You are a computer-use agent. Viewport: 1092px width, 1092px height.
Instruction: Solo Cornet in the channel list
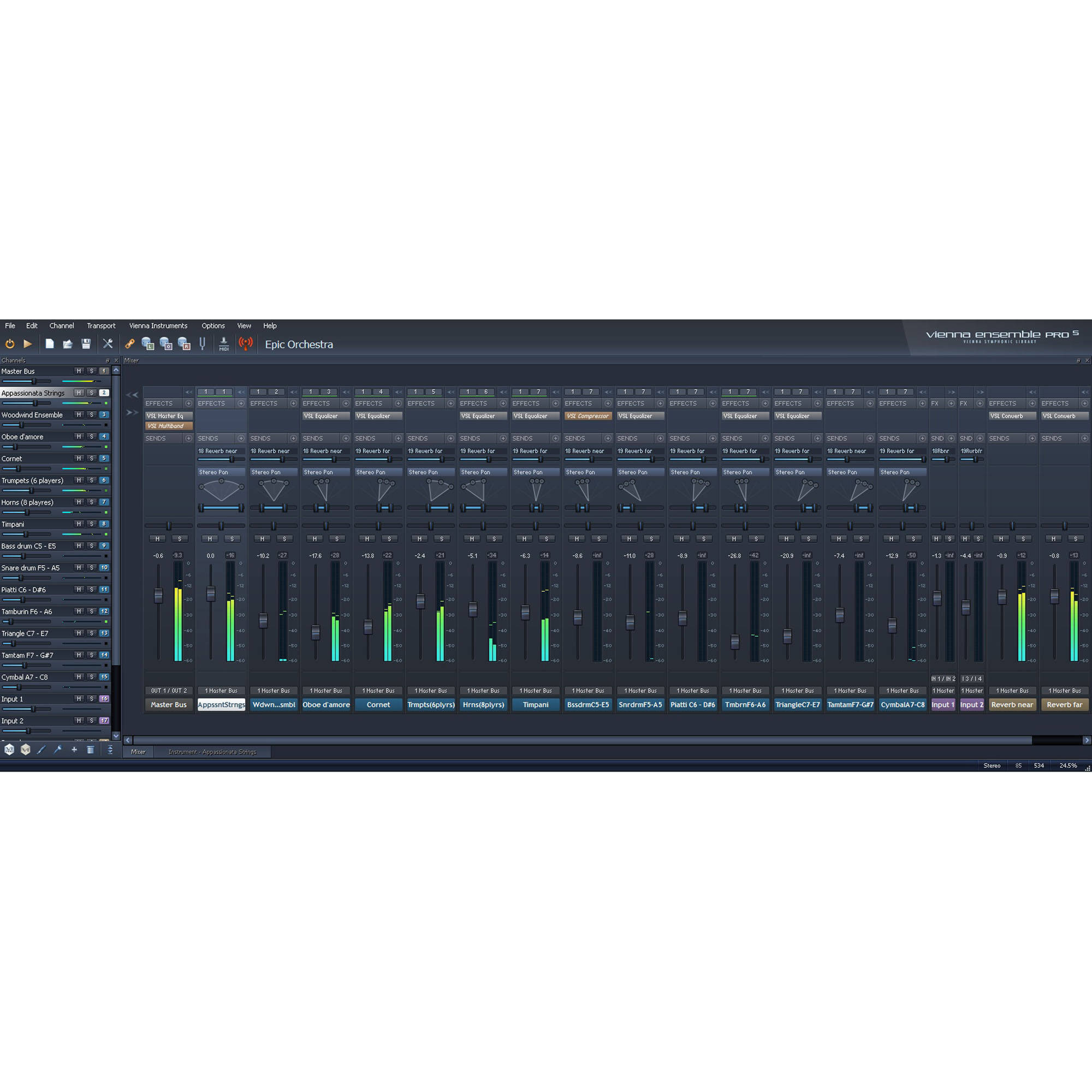(92, 459)
